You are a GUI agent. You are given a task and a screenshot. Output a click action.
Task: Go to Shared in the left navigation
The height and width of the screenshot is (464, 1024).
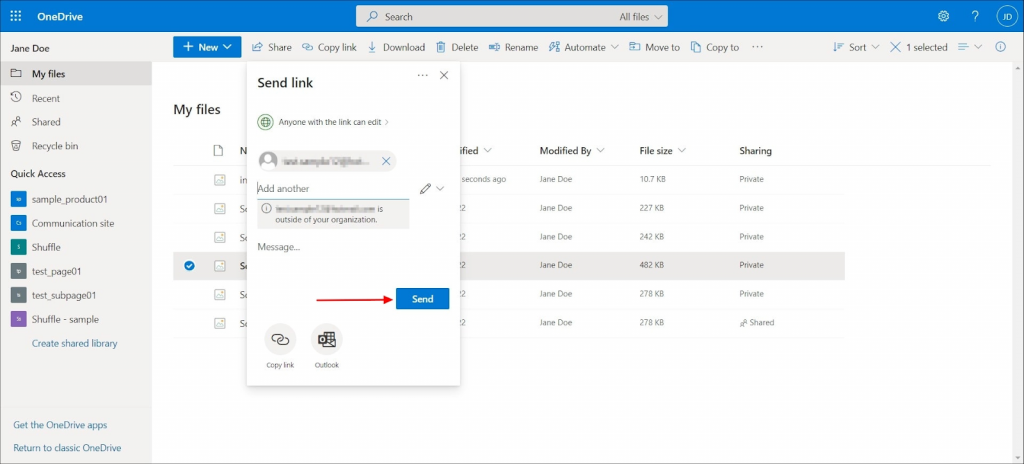[45, 122]
